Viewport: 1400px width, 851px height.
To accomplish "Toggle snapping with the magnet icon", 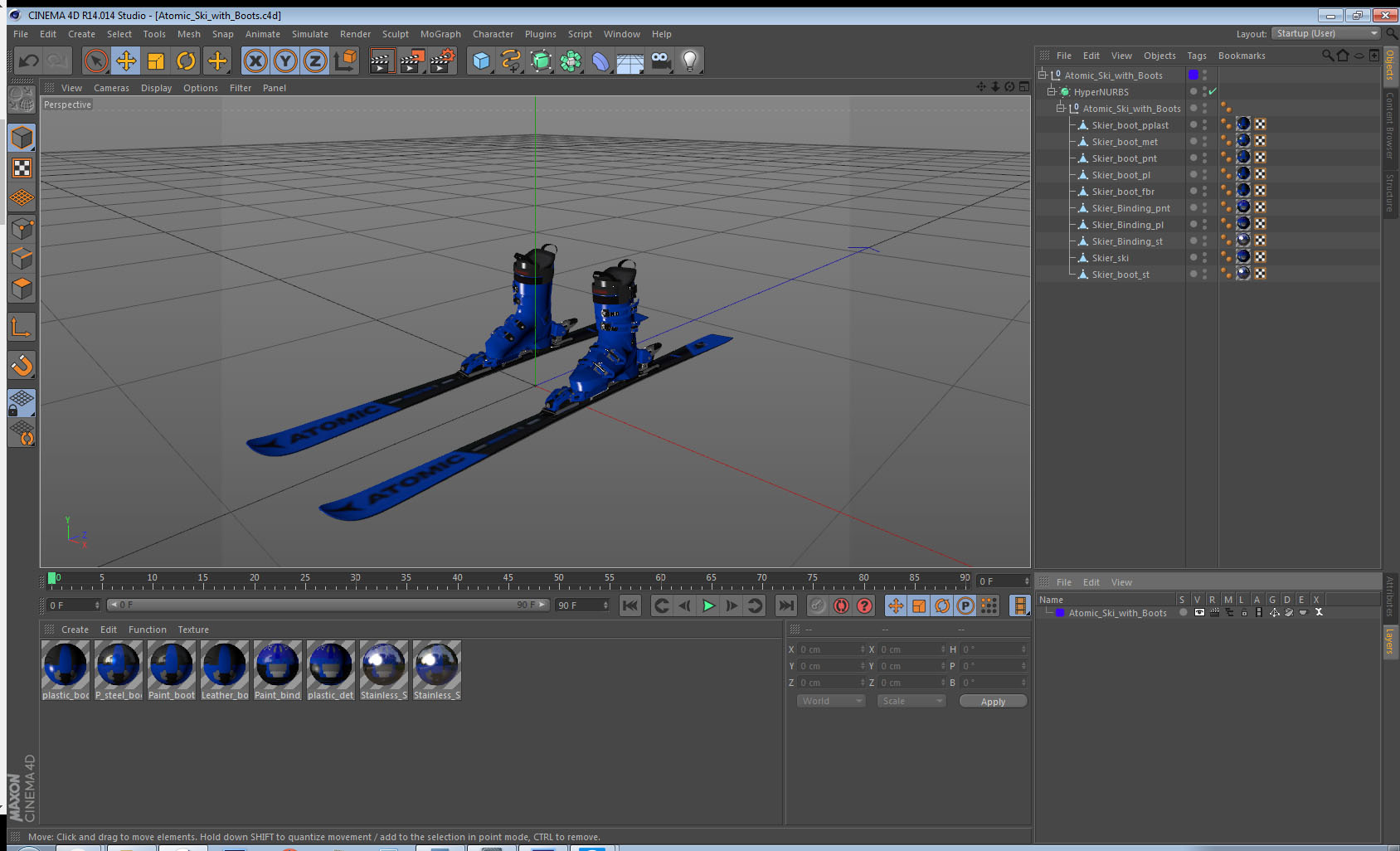I will click(22, 365).
